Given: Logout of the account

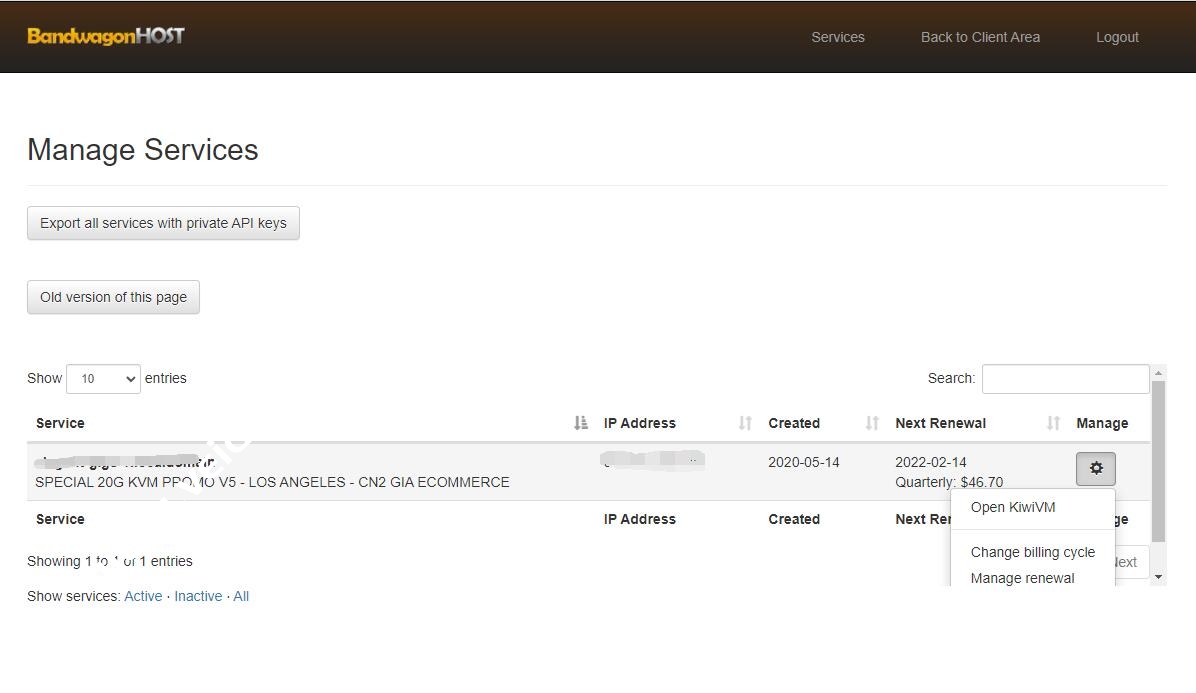Looking at the screenshot, I should click(x=1117, y=37).
